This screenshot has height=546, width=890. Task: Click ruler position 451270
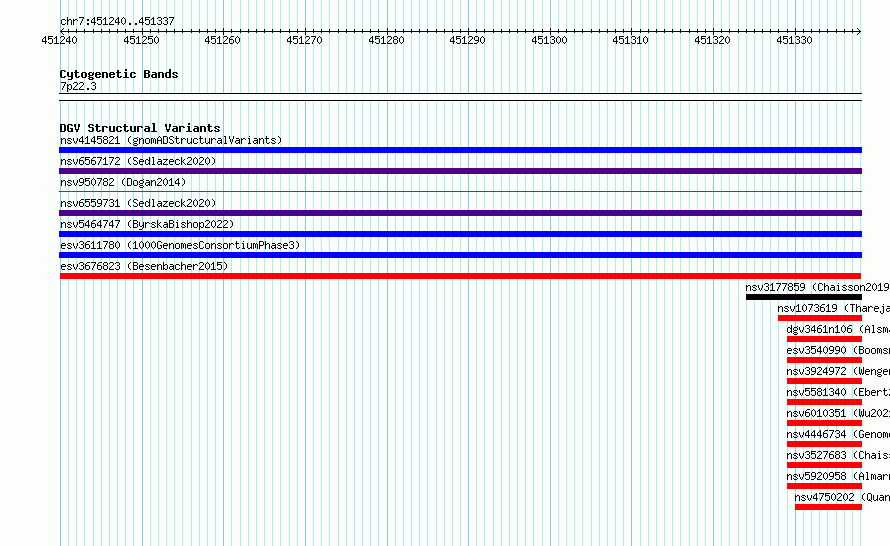tap(304, 40)
